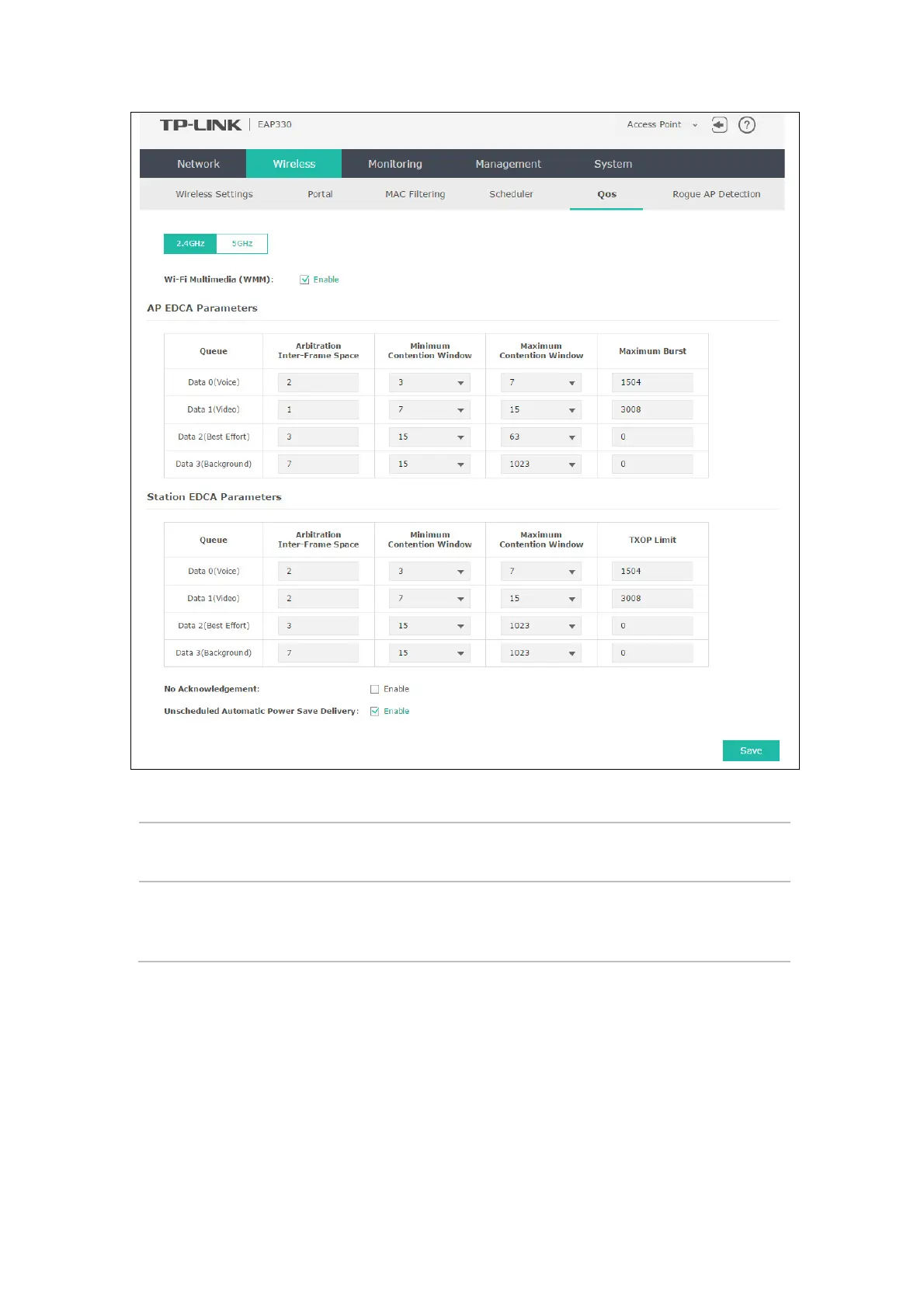924x1308 pixels.
Task: Click the AP EDCA Parameters heading
Action: 202,308
